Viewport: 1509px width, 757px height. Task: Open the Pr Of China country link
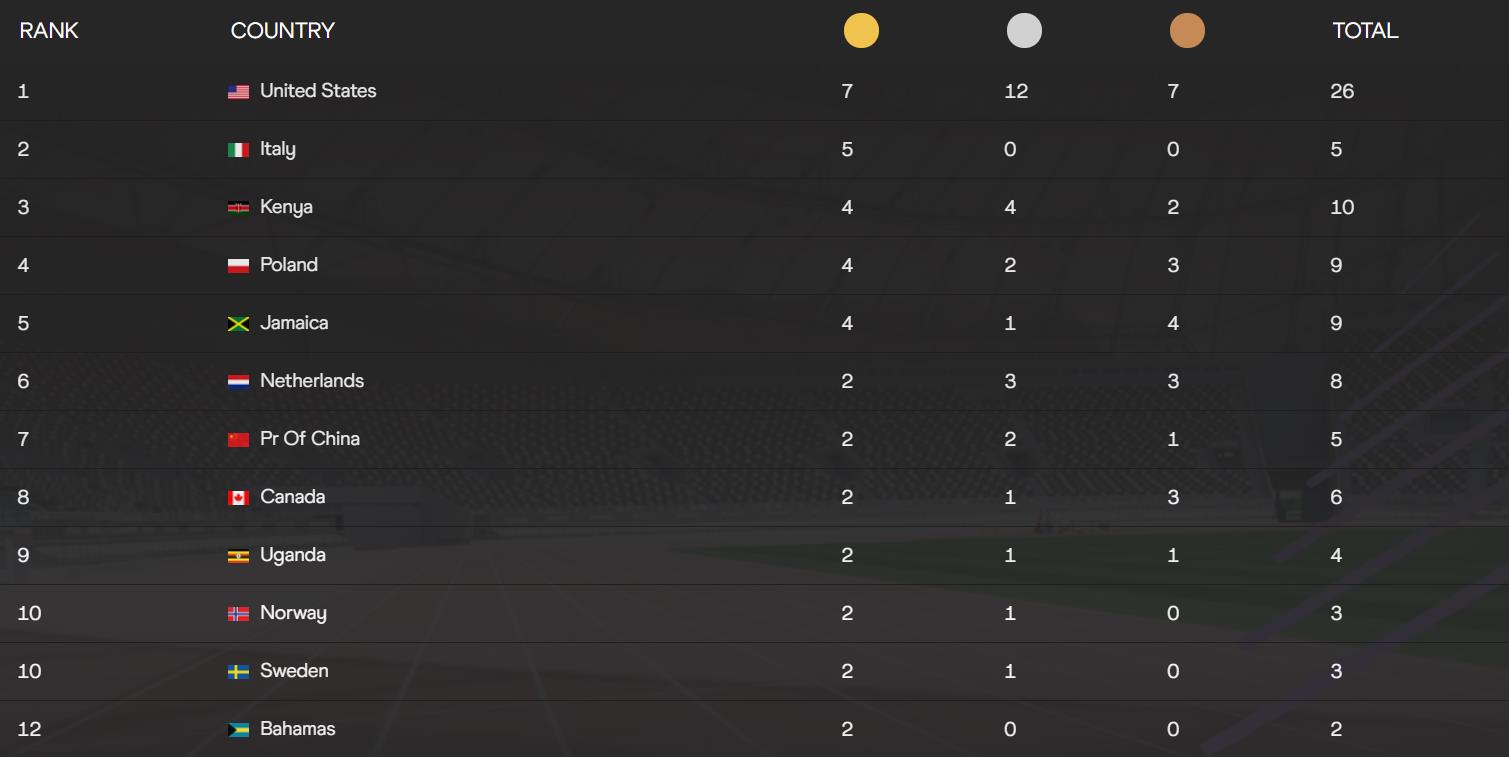(310, 439)
